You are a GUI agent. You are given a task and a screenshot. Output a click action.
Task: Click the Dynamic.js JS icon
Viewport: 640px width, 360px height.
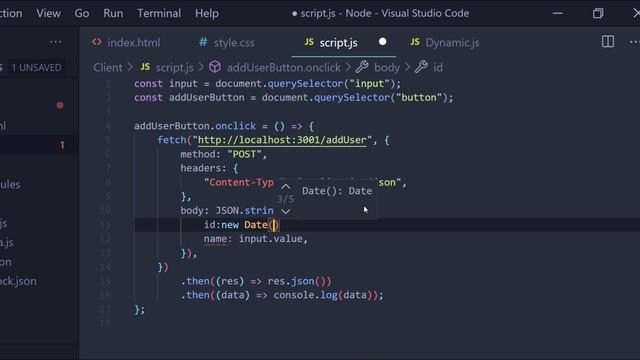click(x=415, y=42)
